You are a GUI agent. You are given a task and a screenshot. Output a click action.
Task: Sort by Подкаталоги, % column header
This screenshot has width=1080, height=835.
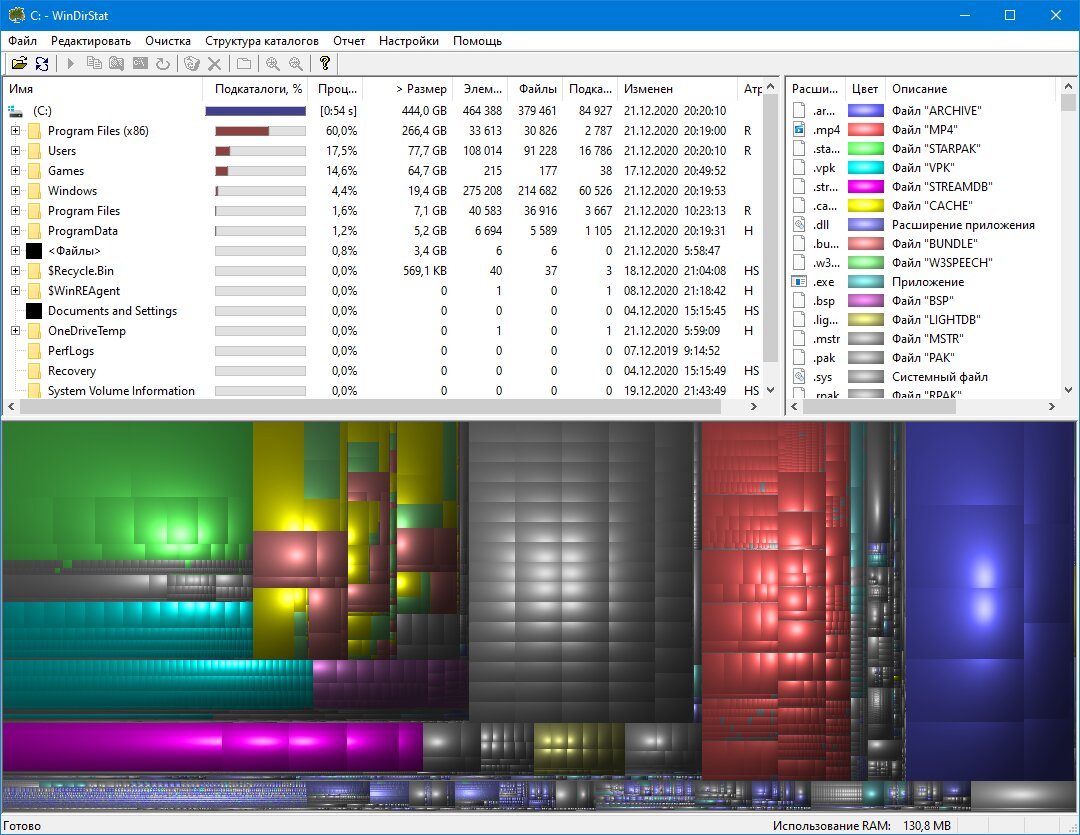(257, 89)
